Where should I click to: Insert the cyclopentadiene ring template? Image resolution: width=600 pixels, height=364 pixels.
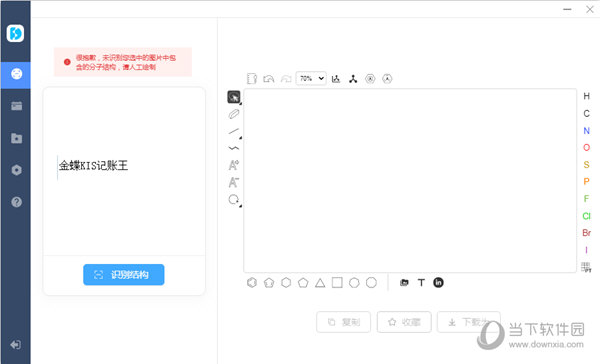coord(269,282)
